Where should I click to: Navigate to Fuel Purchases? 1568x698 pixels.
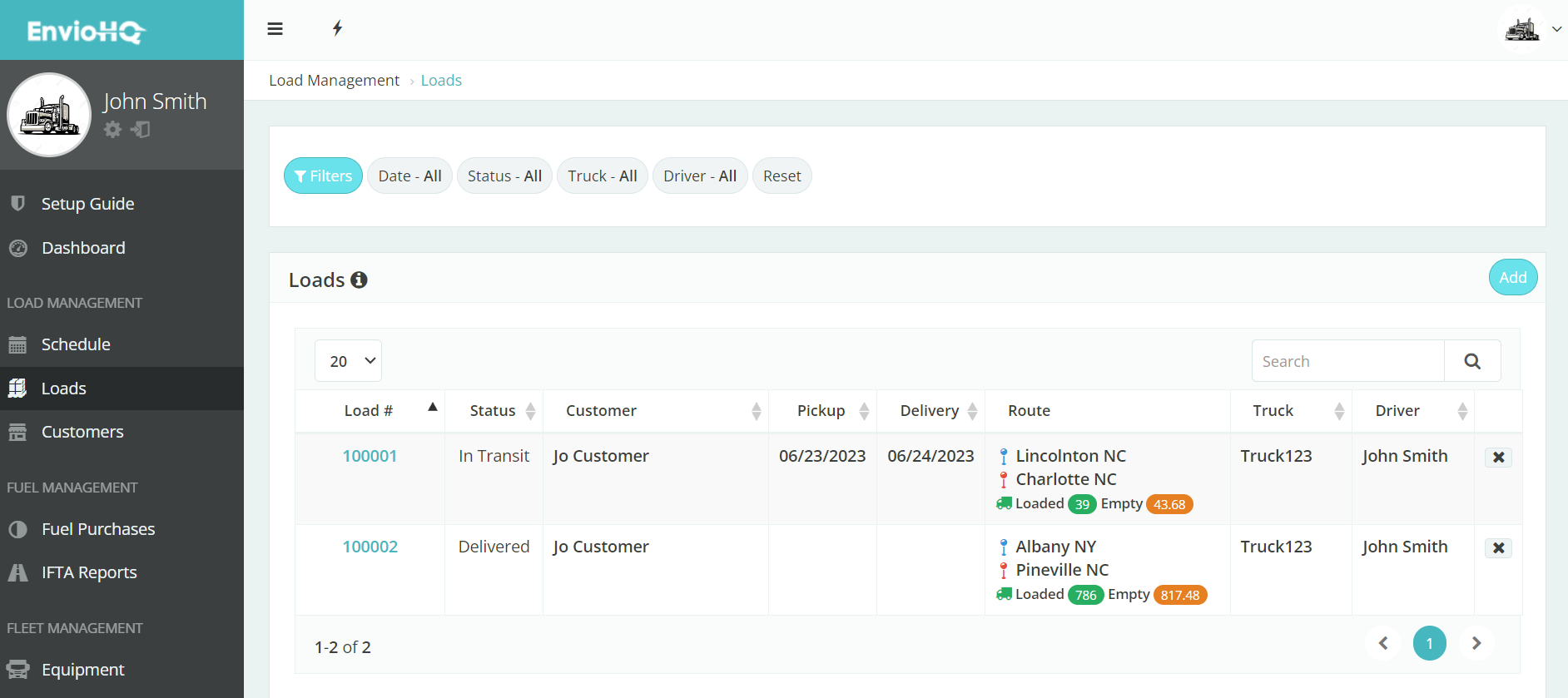tap(98, 529)
